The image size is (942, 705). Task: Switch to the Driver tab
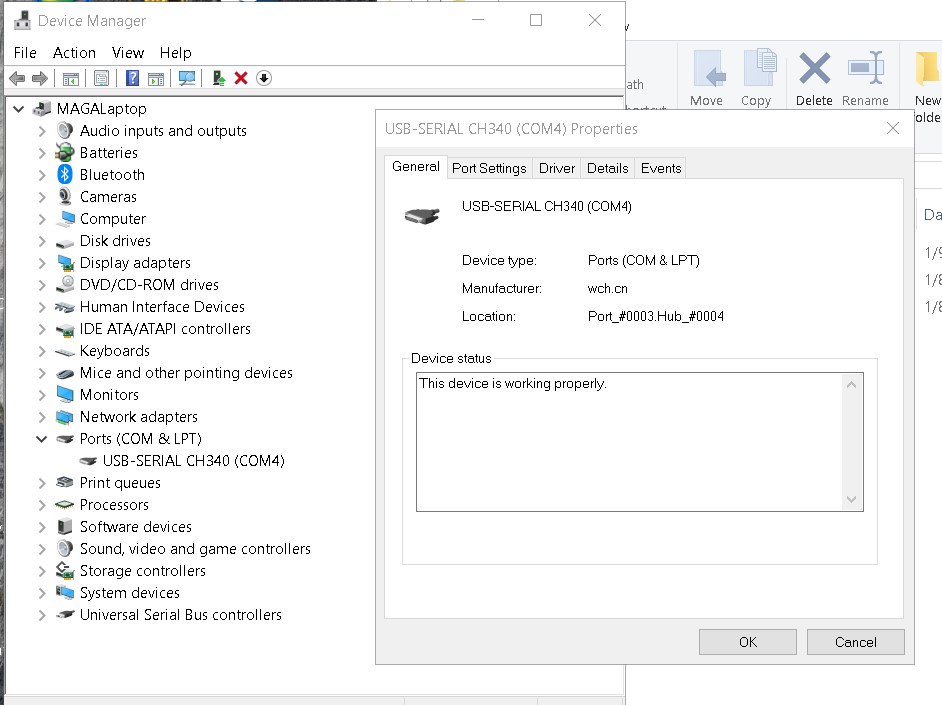click(557, 168)
